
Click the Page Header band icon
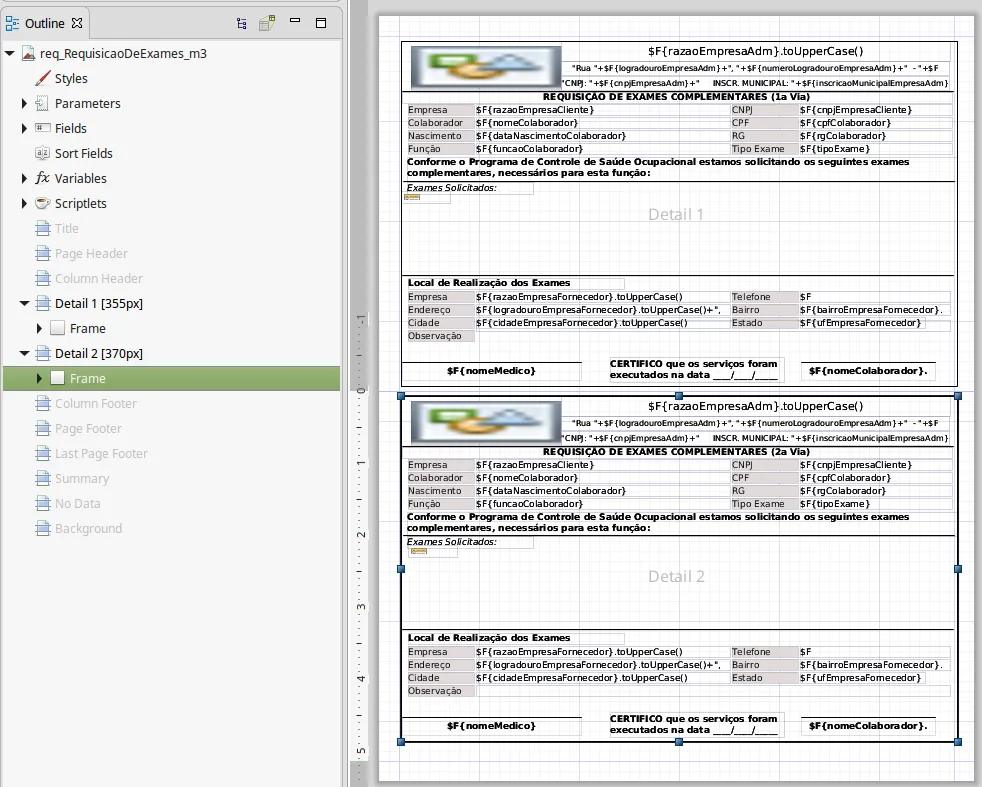click(43, 253)
